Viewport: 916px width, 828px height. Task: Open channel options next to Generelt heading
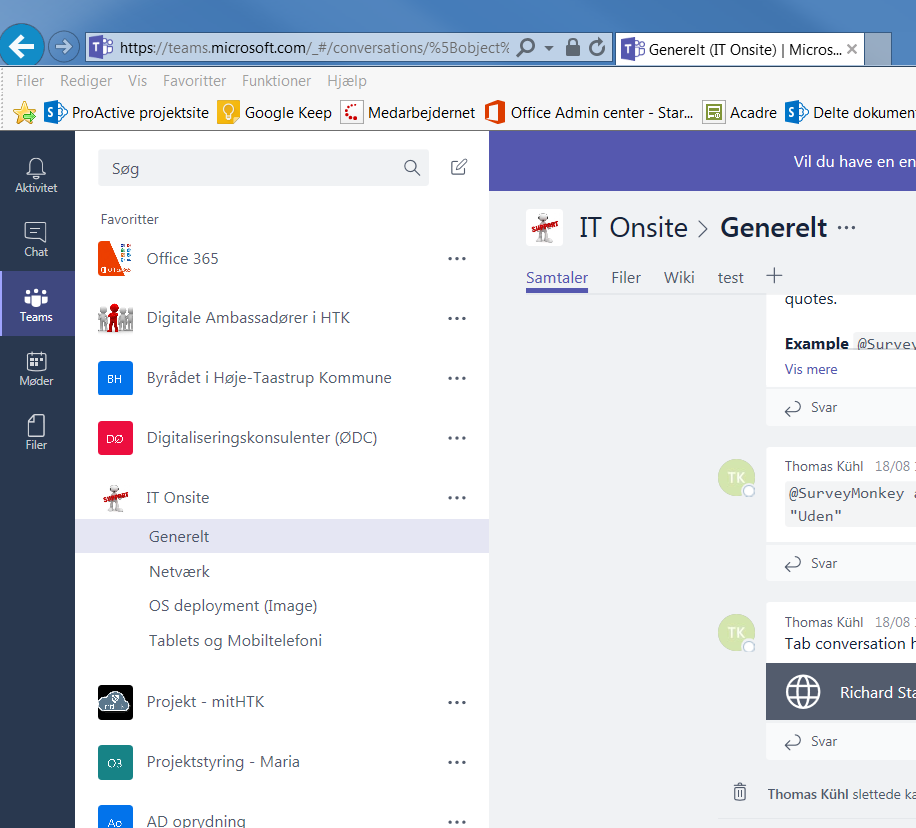coord(846,228)
